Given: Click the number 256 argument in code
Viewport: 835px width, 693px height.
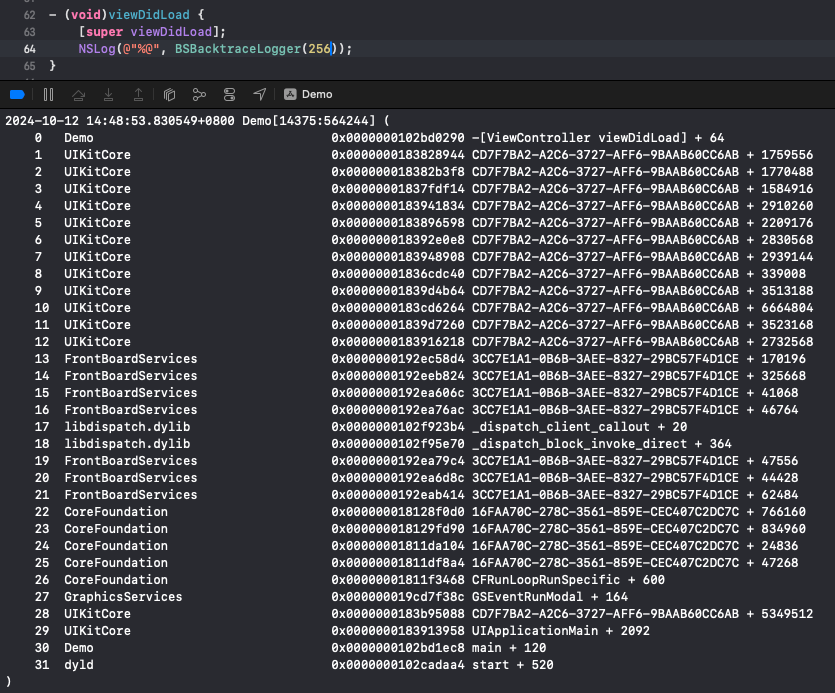Looking at the screenshot, I should [x=320, y=49].
